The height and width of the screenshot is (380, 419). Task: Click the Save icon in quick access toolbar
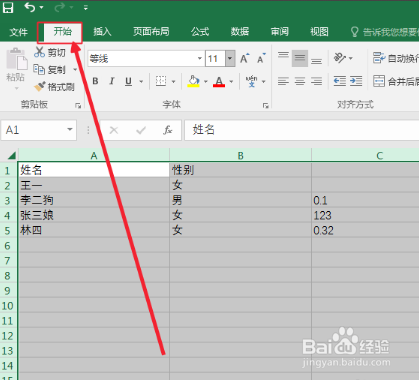(x=8, y=7)
